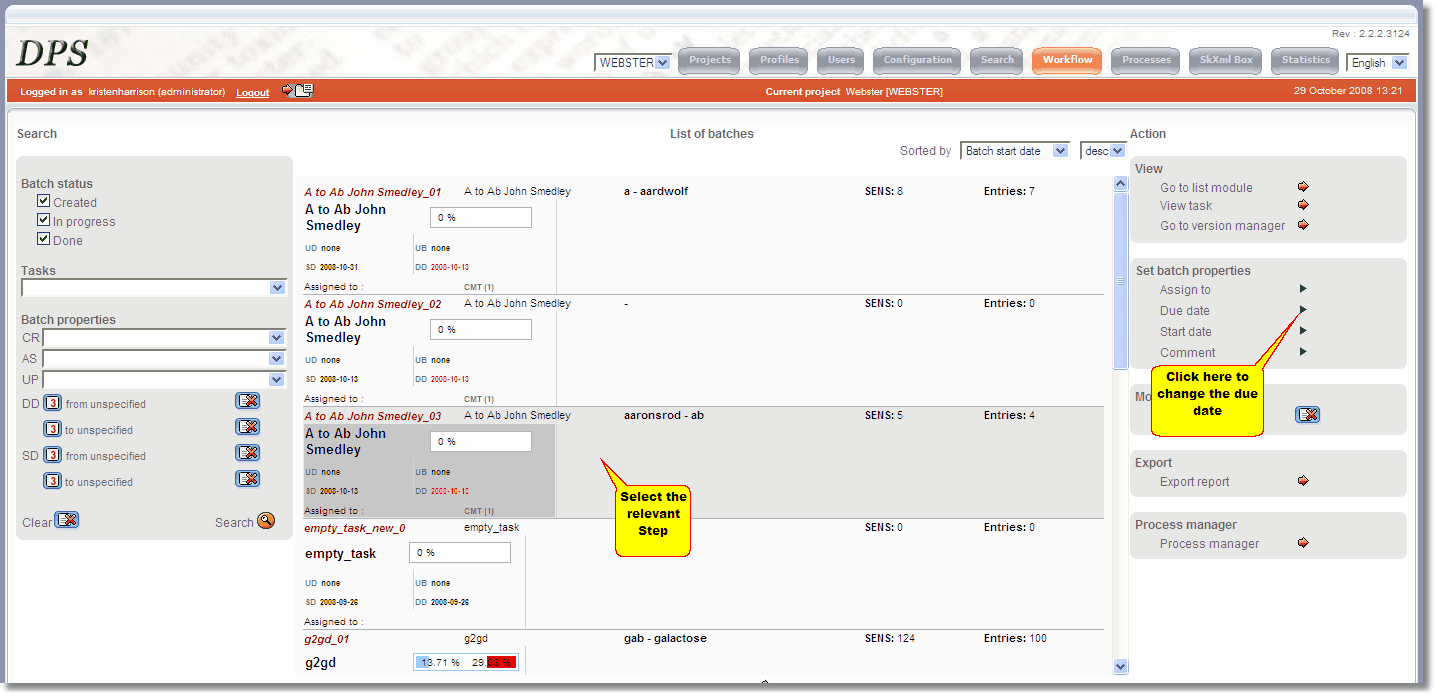Image resolution: width=1435 pixels, height=695 pixels.
Task: Open the Profiles tab
Action: click(x=779, y=61)
